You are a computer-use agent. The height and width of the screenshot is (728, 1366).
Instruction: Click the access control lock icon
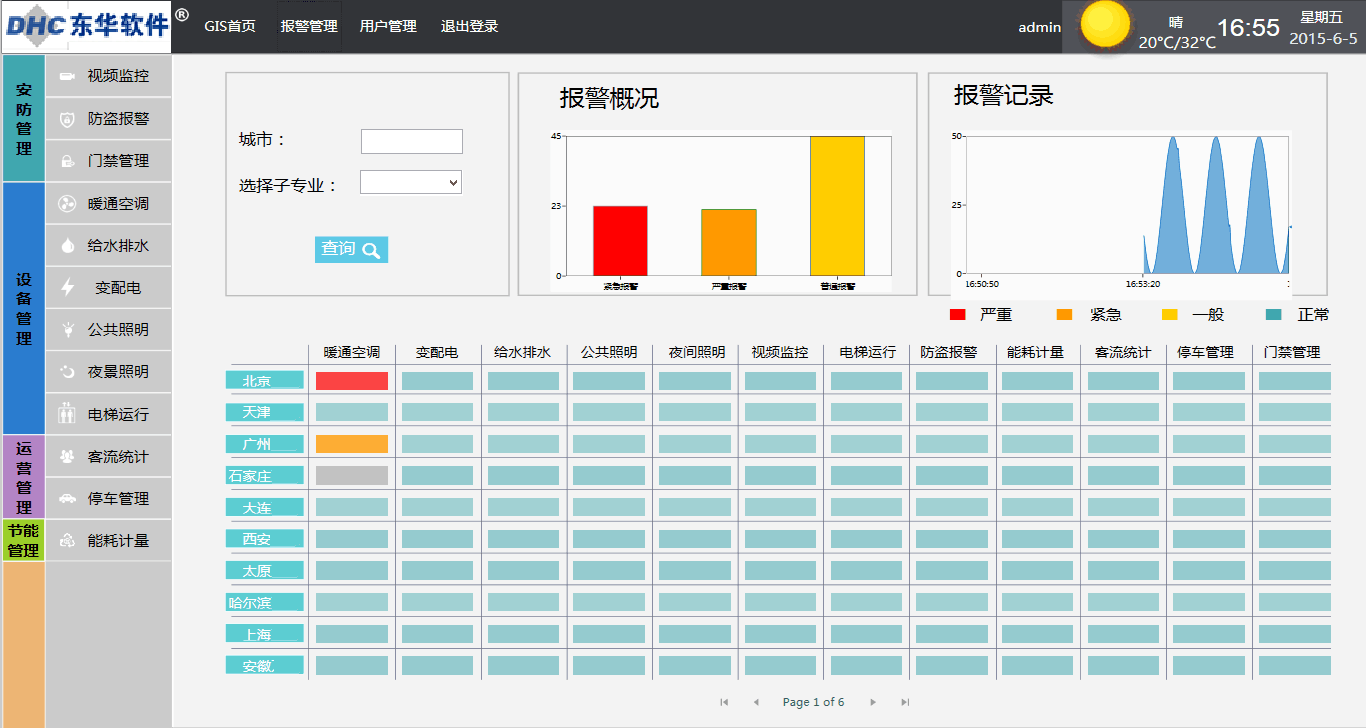click(x=67, y=161)
